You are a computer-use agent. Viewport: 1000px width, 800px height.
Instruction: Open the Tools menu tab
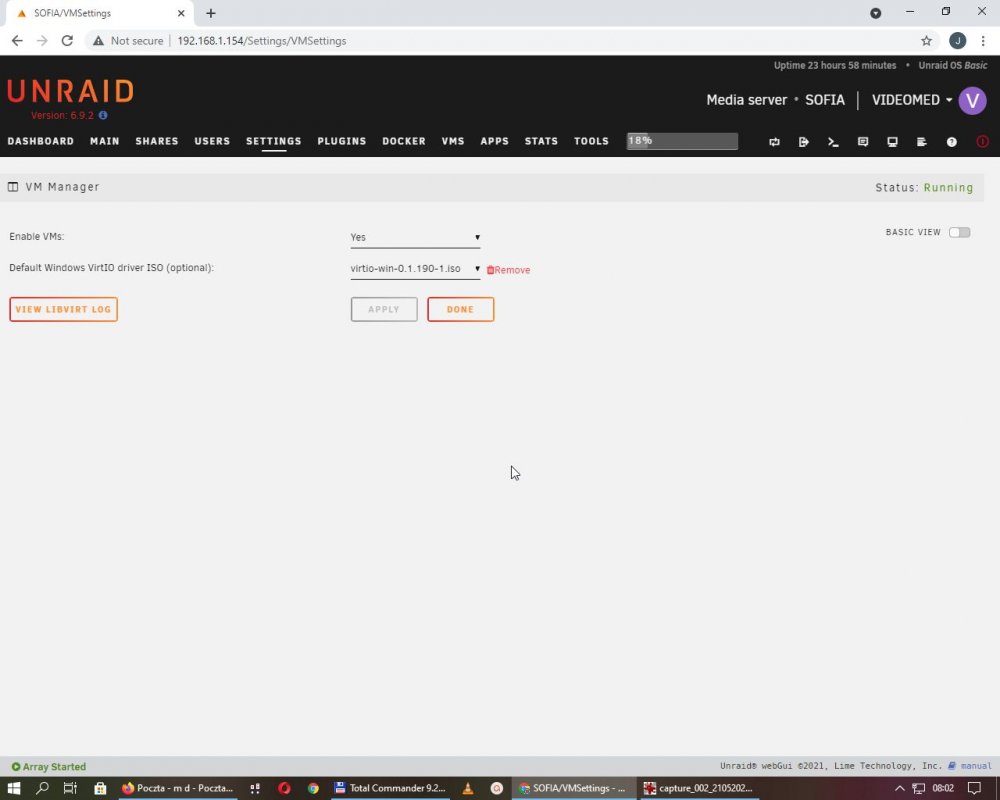(x=591, y=141)
